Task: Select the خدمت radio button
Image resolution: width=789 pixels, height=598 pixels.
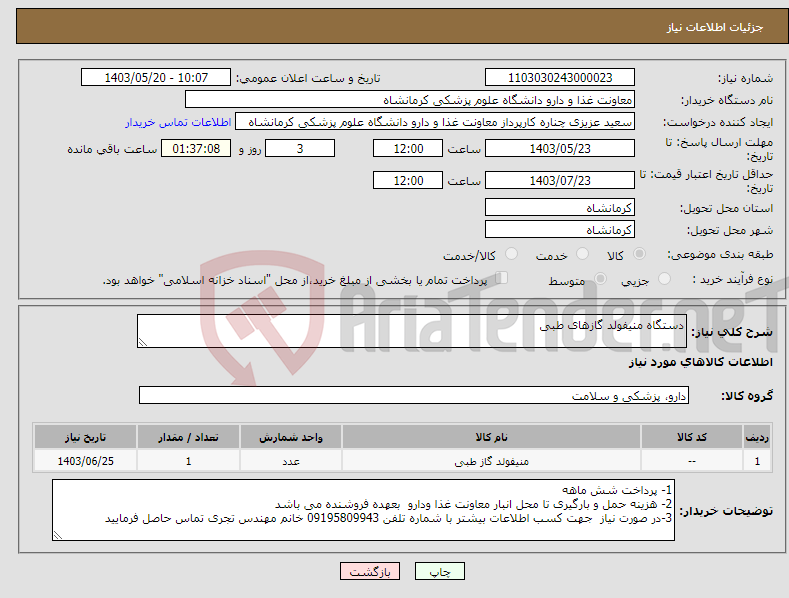Action: [582, 254]
